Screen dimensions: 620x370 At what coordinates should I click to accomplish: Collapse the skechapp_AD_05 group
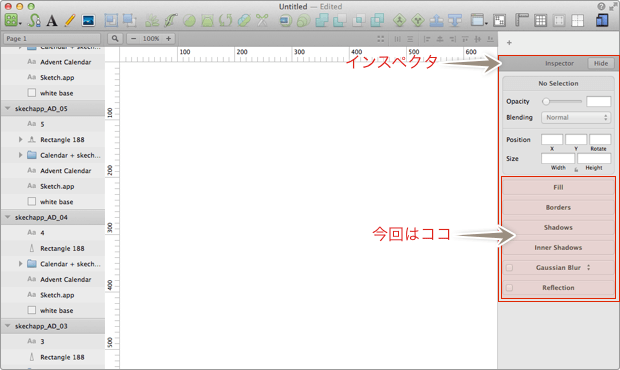click(8, 108)
